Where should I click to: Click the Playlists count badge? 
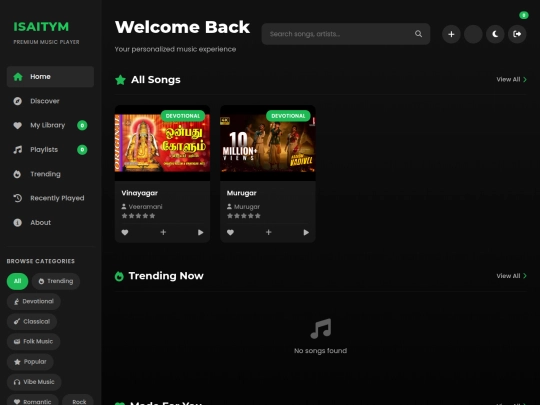[x=82, y=149]
